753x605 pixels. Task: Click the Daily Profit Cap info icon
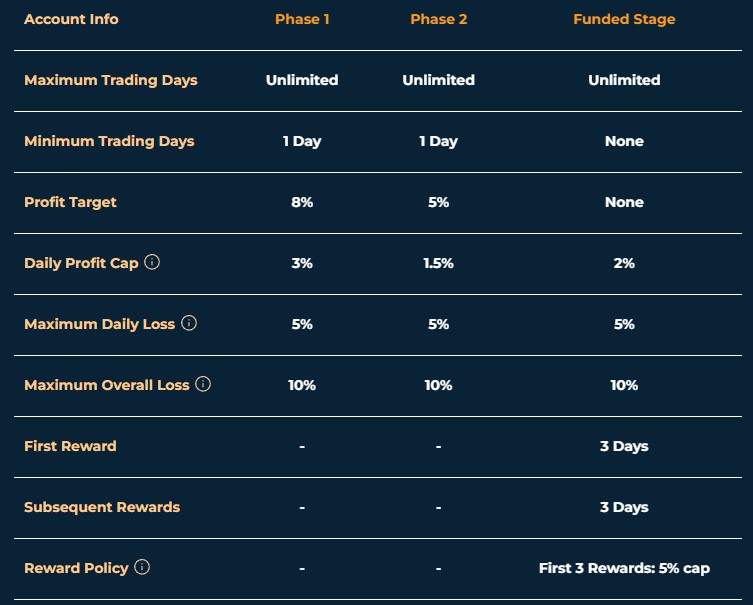point(152,262)
